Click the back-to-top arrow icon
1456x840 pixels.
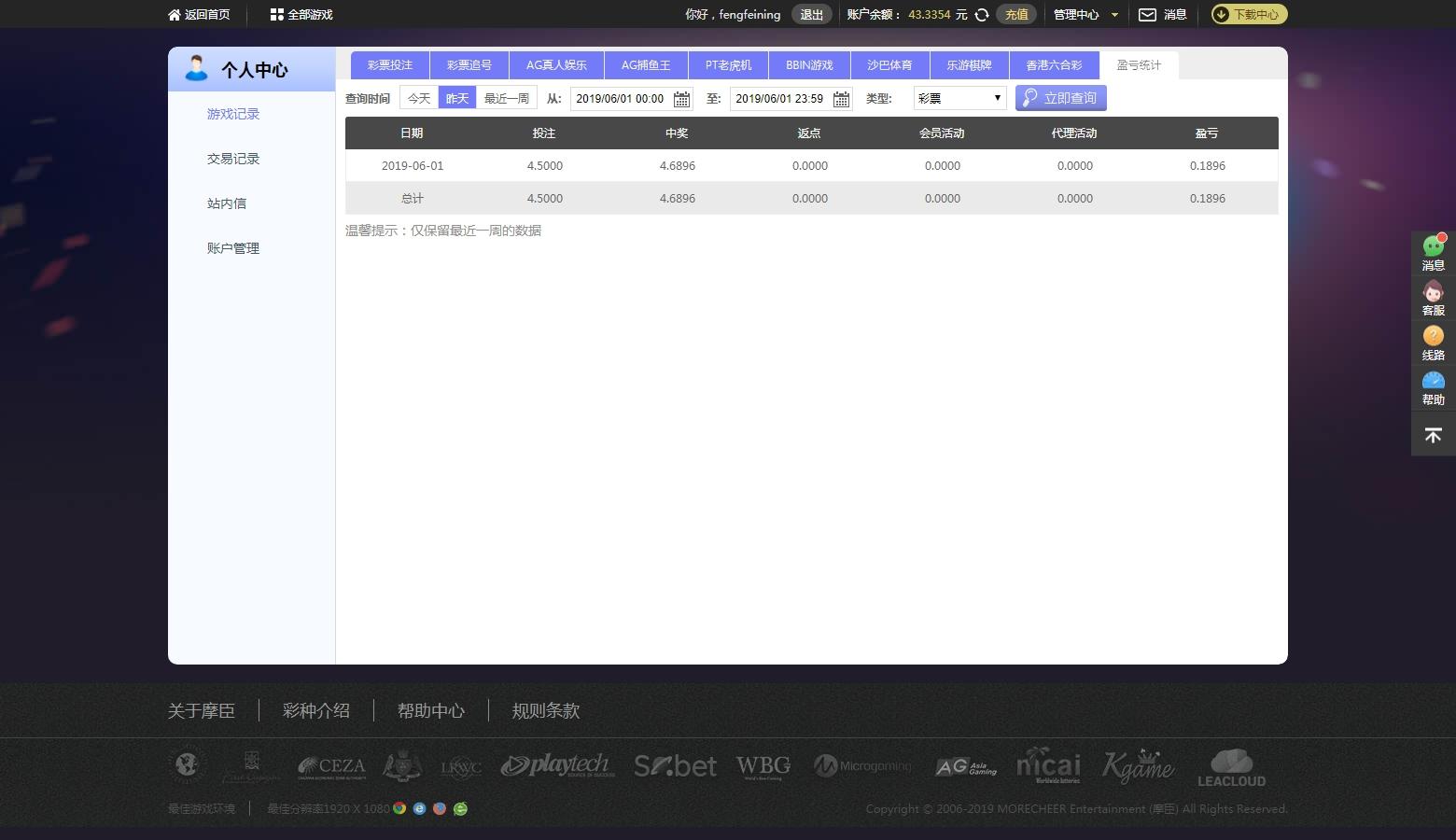click(x=1434, y=435)
